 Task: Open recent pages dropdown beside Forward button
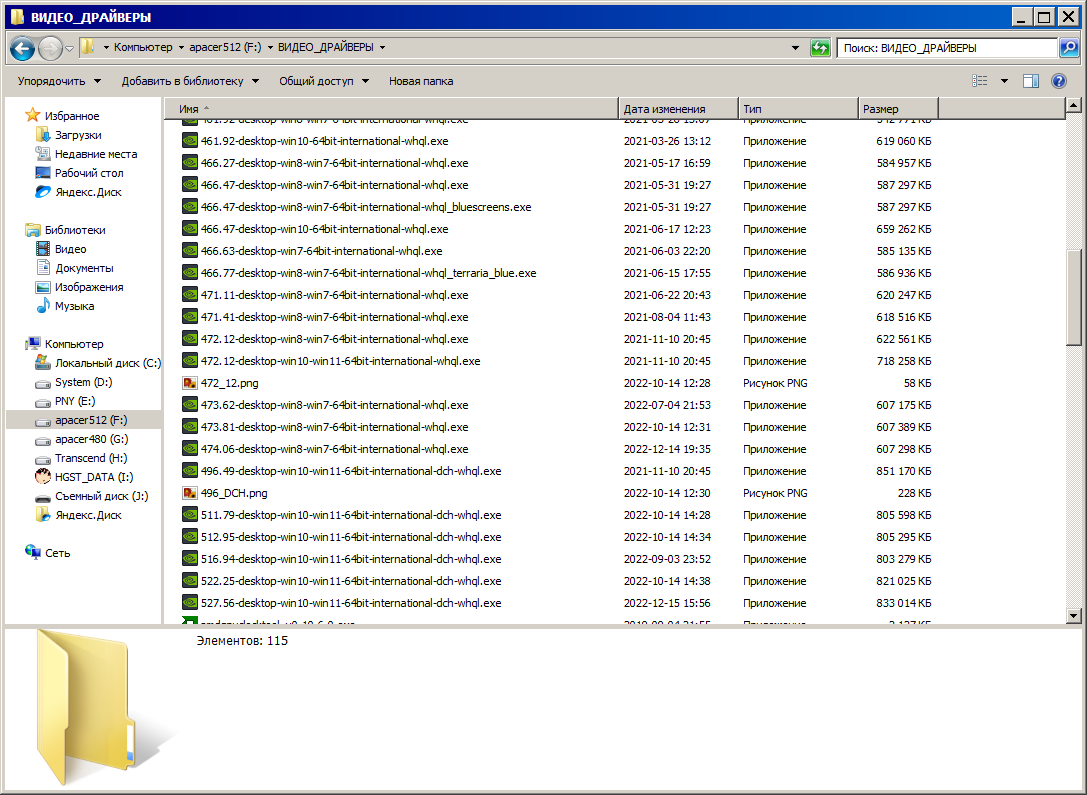pos(69,49)
